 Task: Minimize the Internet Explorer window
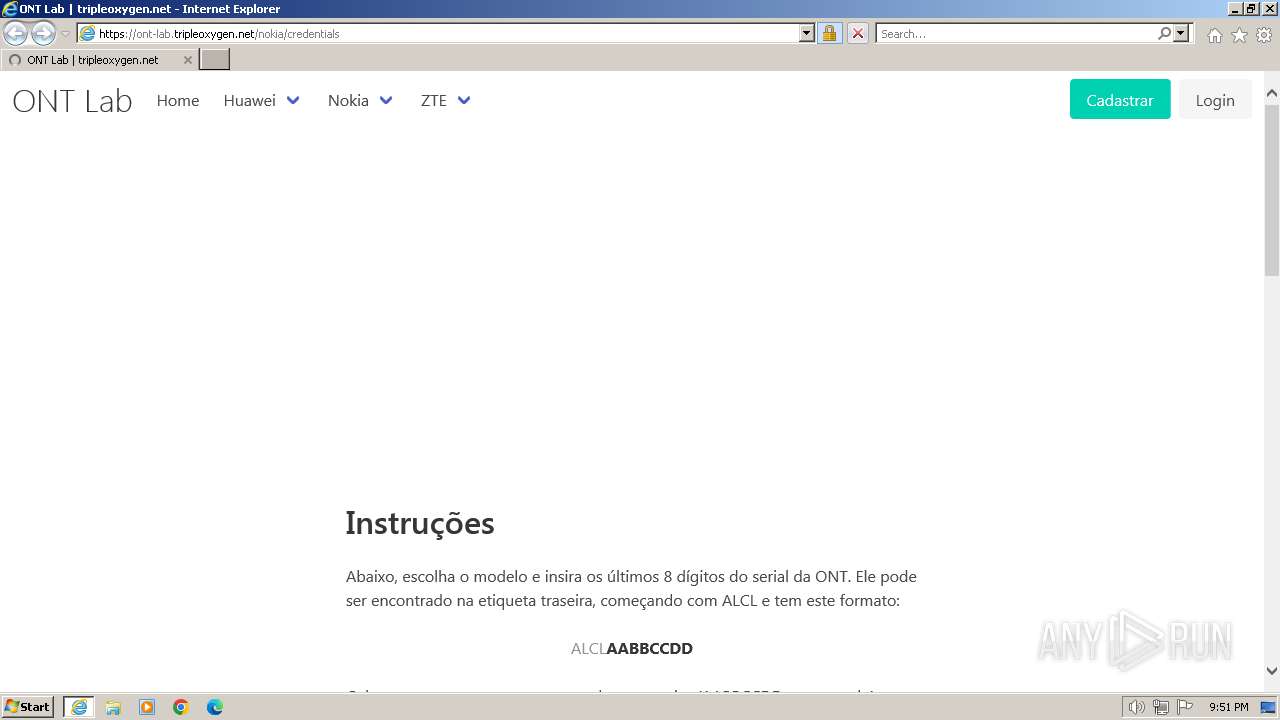(x=1235, y=9)
